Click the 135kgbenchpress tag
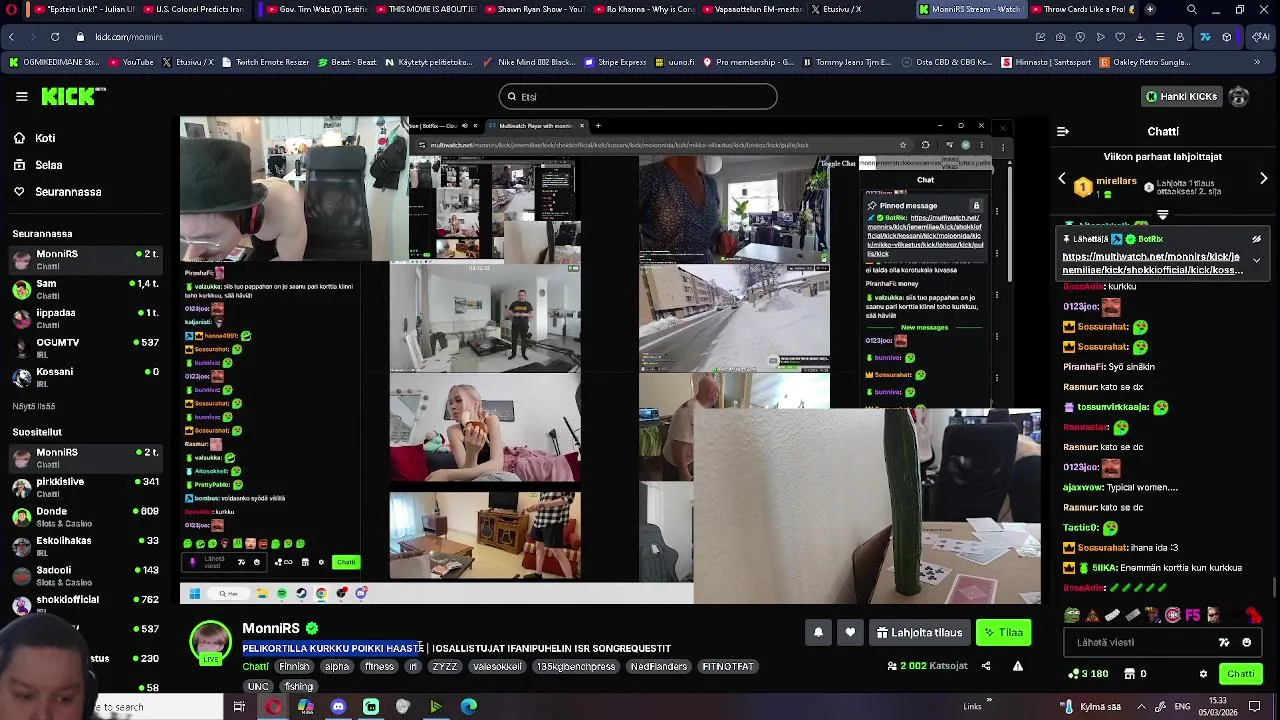 576,666
